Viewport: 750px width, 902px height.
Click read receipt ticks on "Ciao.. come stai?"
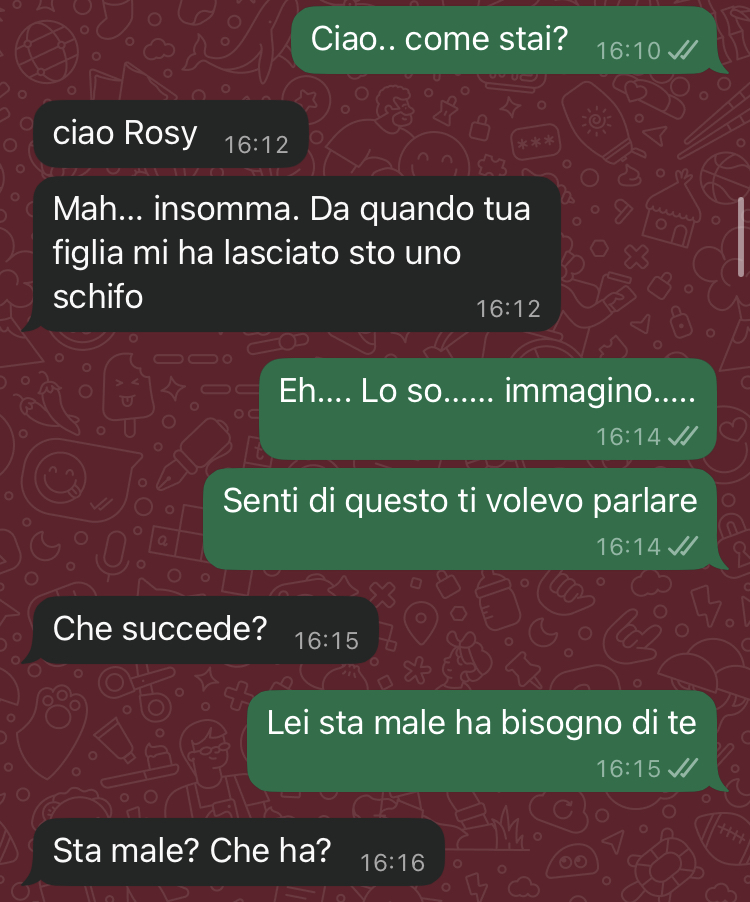683,51
